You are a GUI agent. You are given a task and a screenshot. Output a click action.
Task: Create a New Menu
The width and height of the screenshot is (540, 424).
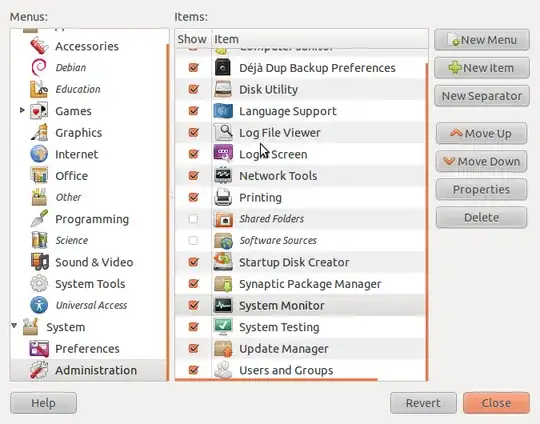click(482, 40)
